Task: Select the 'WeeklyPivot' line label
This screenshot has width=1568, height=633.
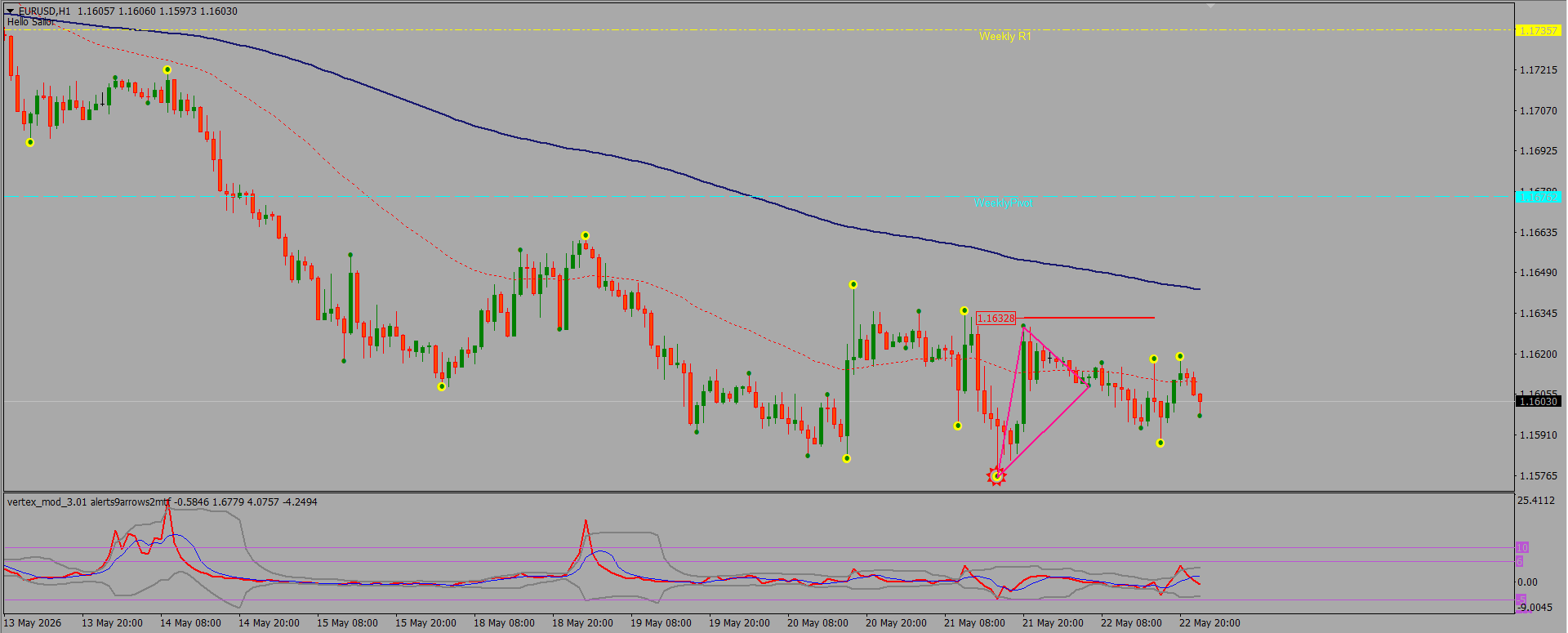Action: coord(1003,203)
